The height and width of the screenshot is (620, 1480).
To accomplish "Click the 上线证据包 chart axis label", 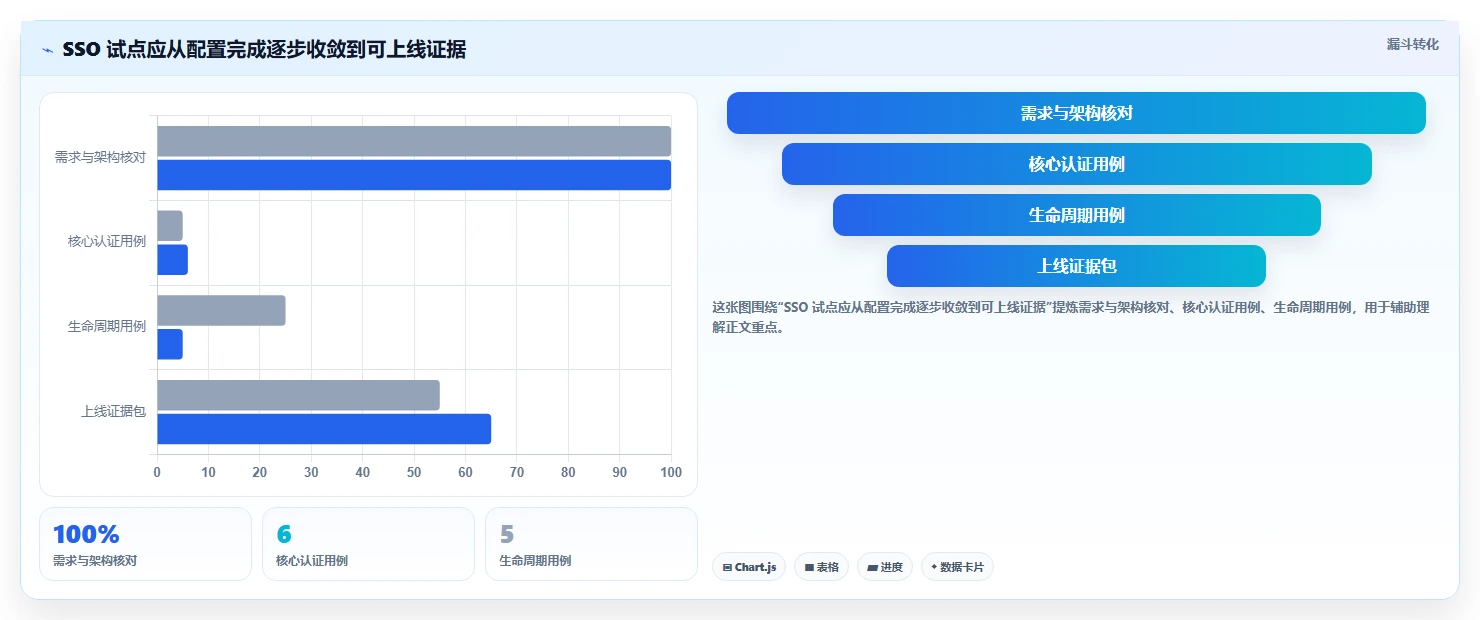I will point(113,411).
